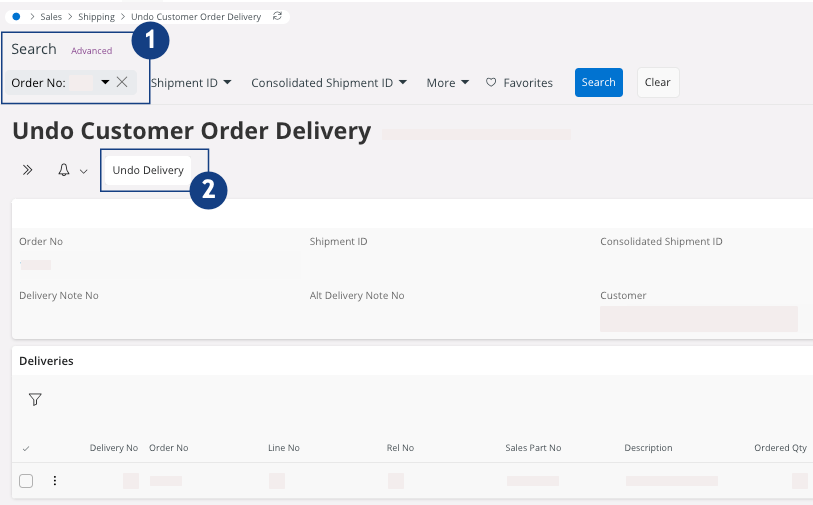Expand the double-chevron side panel icon
This screenshot has height=505, width=813.
28,171
